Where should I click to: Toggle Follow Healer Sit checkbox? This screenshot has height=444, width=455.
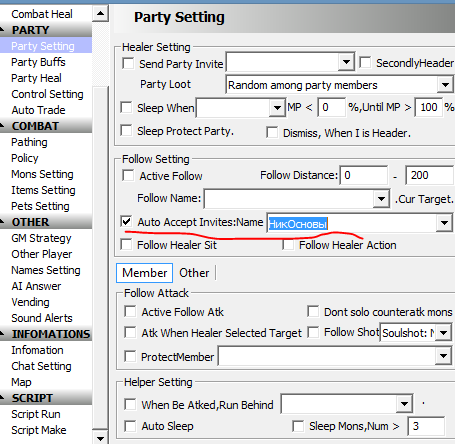pyautogui.click(x=126, y=244)
